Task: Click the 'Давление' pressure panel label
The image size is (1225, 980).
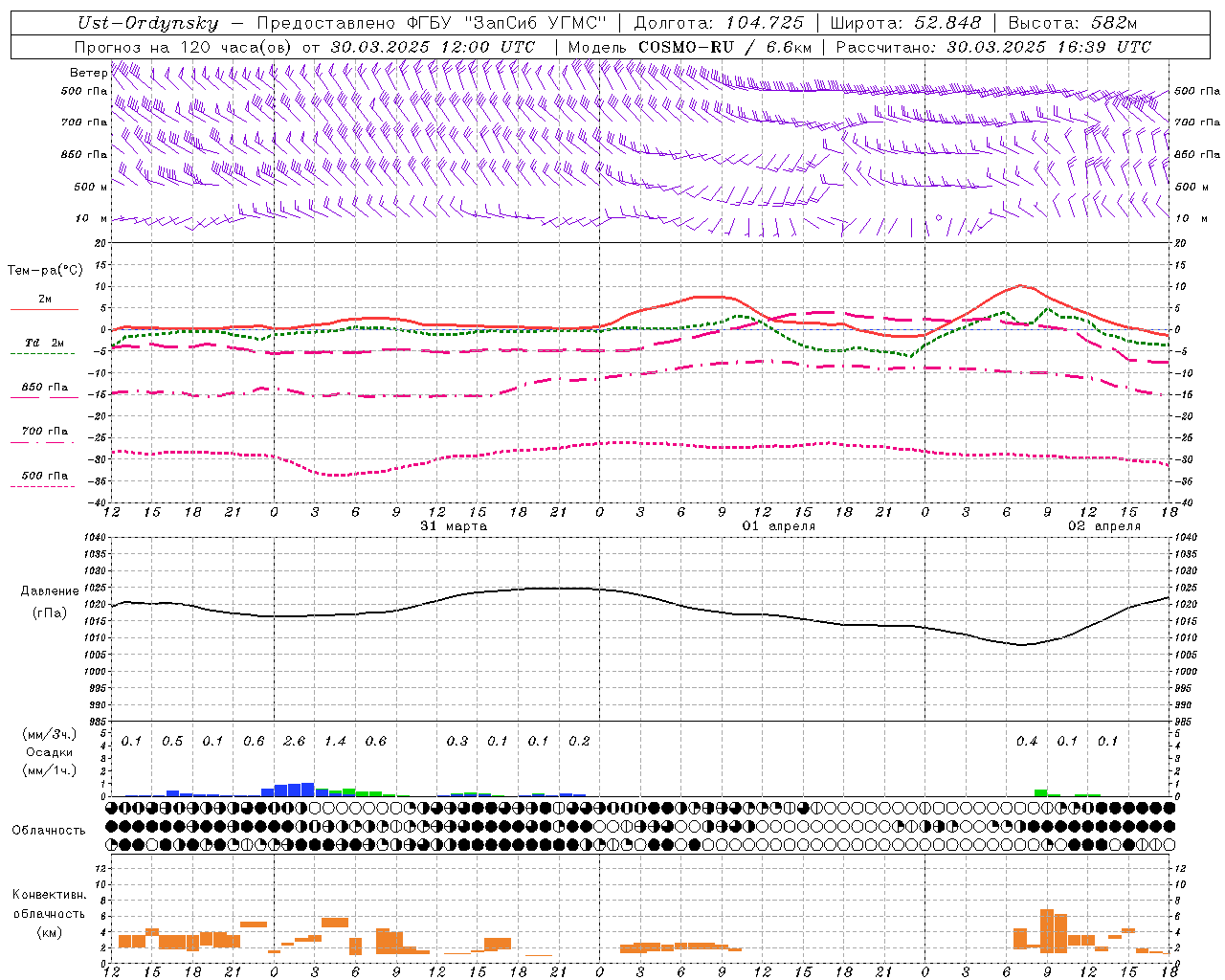Action: pos(48,591)
